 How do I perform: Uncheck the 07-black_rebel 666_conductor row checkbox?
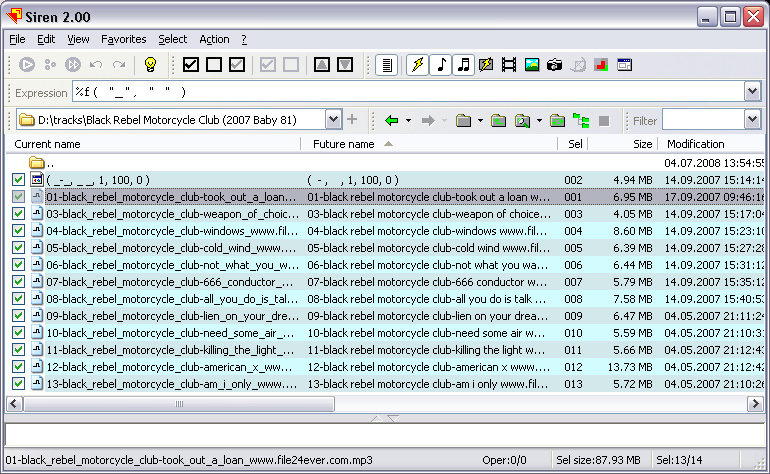18,281
